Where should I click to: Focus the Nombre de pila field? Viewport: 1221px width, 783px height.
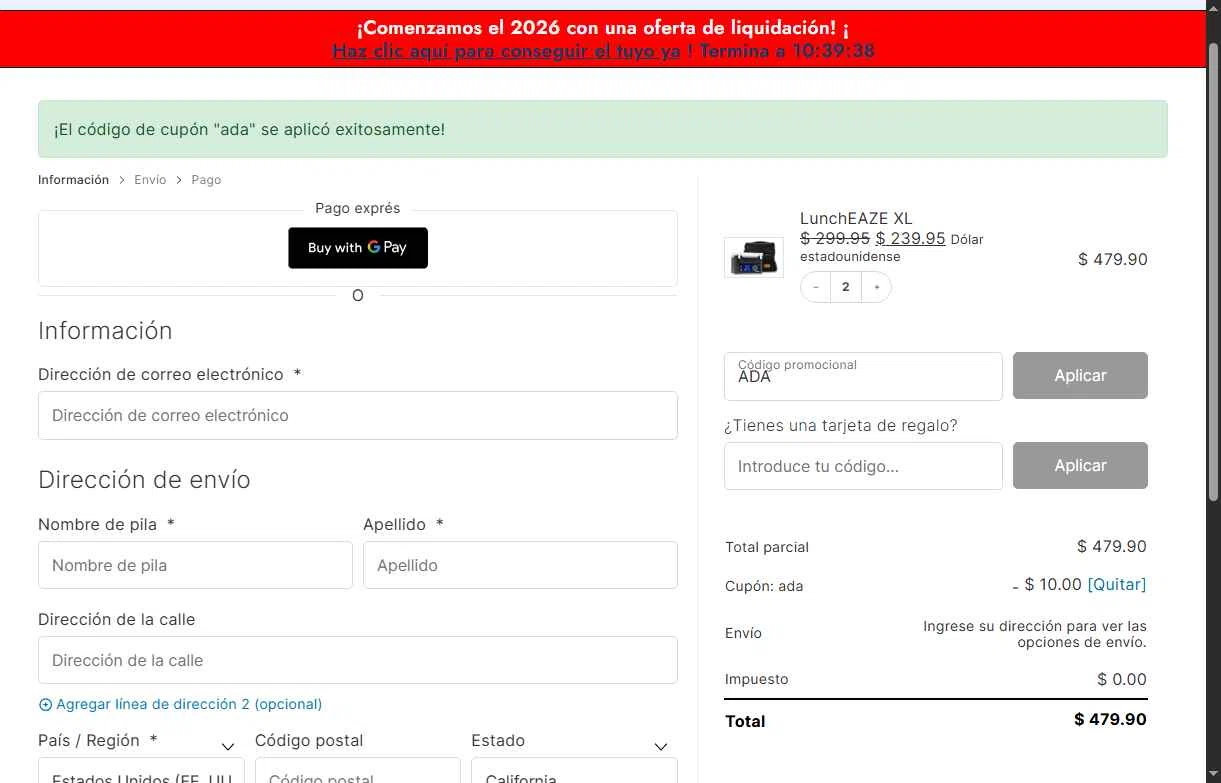pos(195,565)
